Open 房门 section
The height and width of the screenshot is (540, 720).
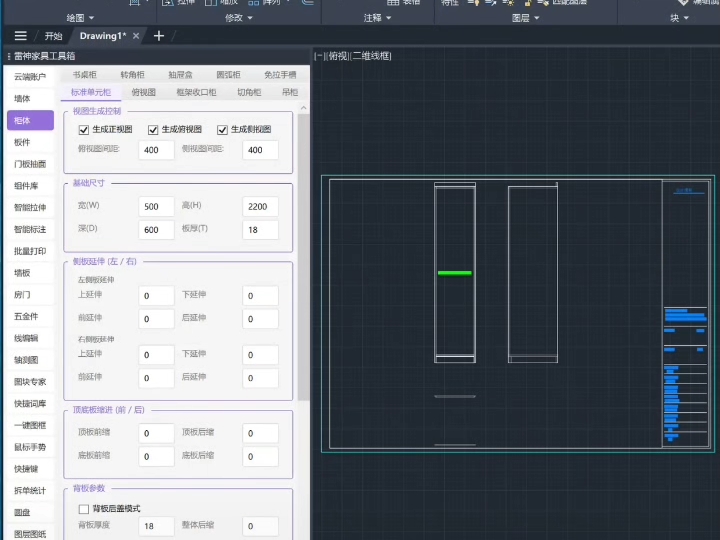point(30,294)
